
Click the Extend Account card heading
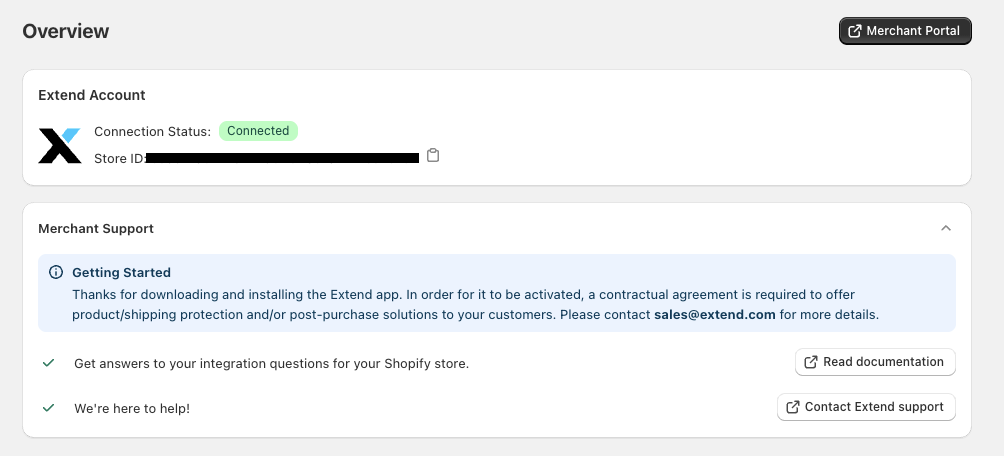click(92, 95)
